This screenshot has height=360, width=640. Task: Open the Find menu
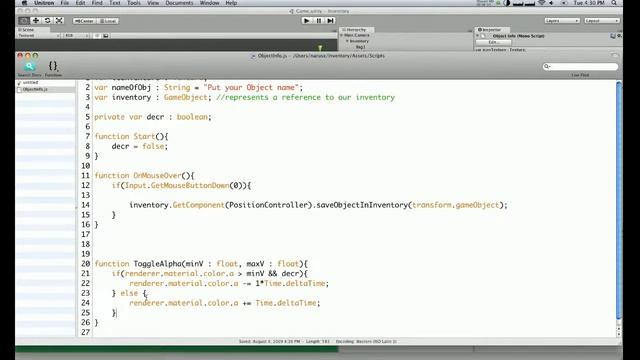point(97,3)
